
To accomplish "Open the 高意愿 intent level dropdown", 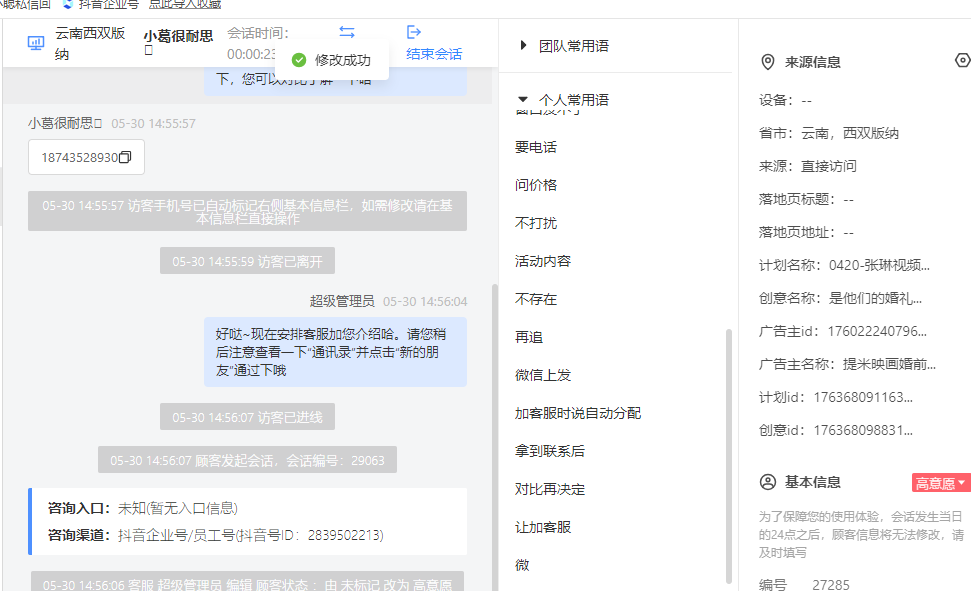I will 941,483.
